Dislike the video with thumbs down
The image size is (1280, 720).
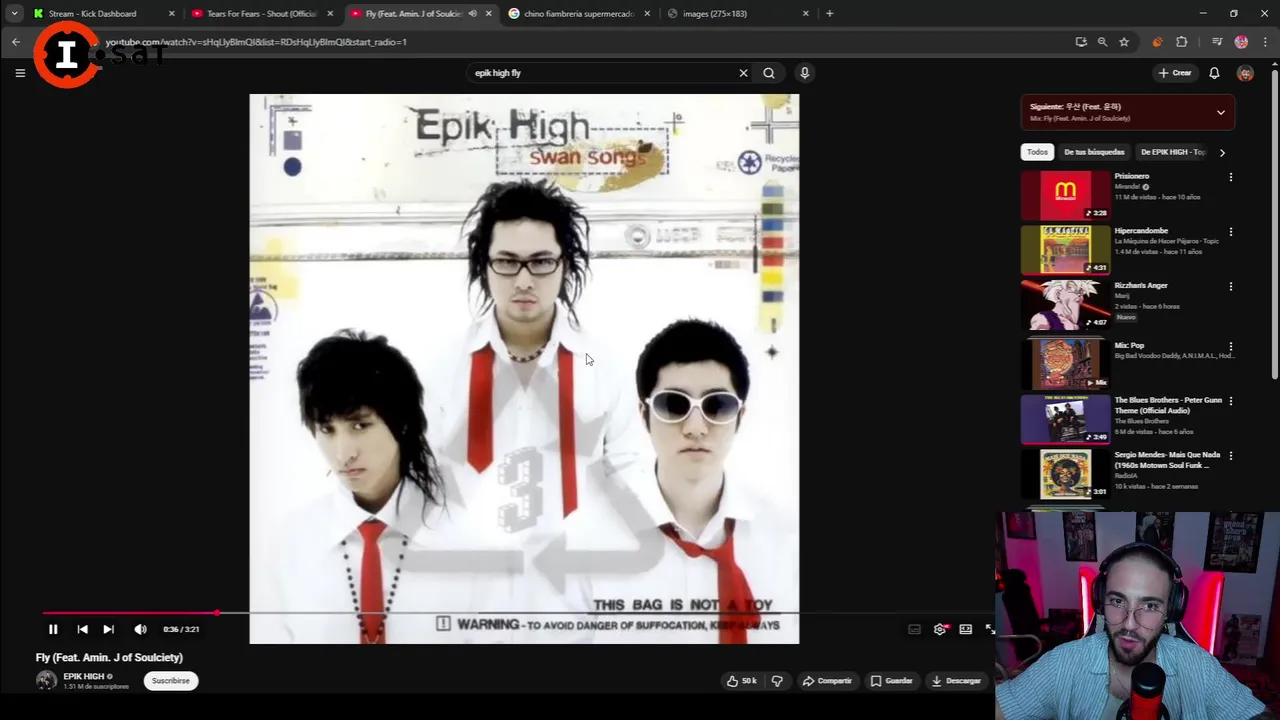click(777, 681)
